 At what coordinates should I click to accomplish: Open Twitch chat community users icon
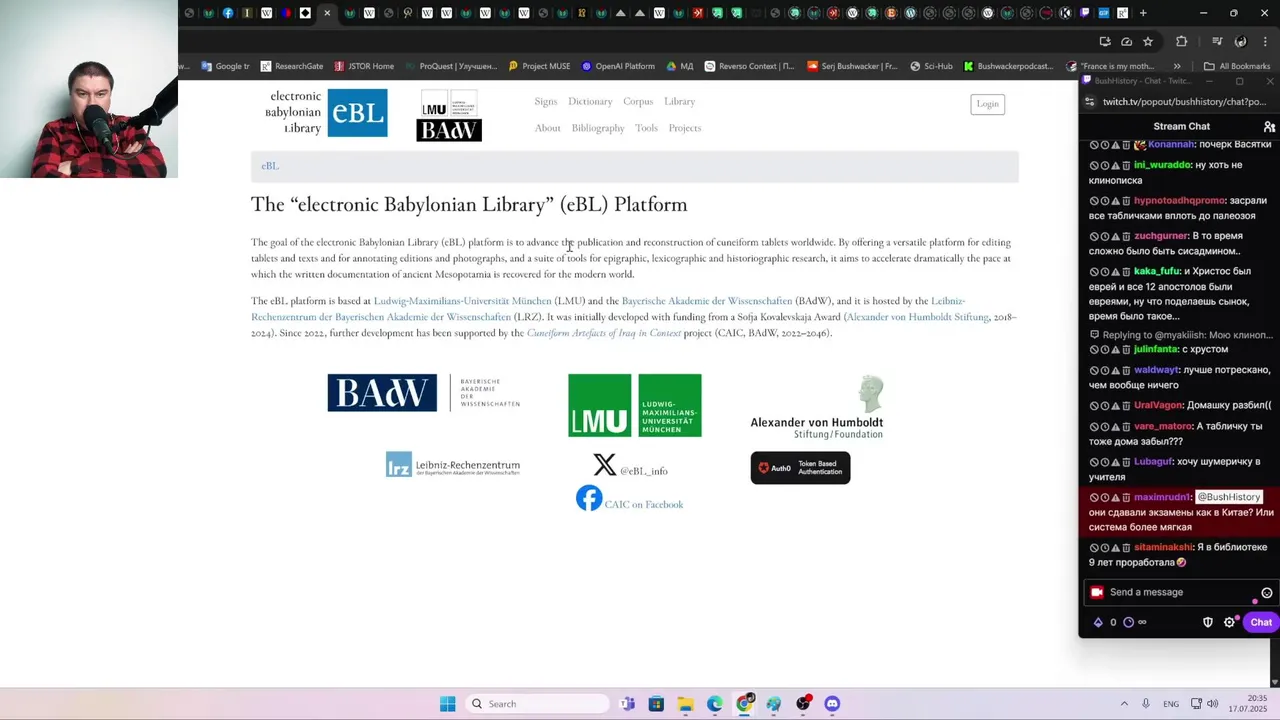(1269, 127)
